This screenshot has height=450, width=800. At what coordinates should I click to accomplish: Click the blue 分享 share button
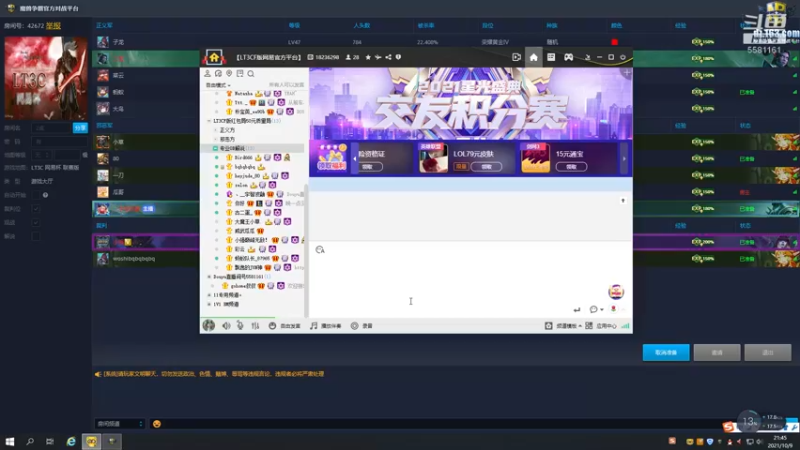point(80,128)
